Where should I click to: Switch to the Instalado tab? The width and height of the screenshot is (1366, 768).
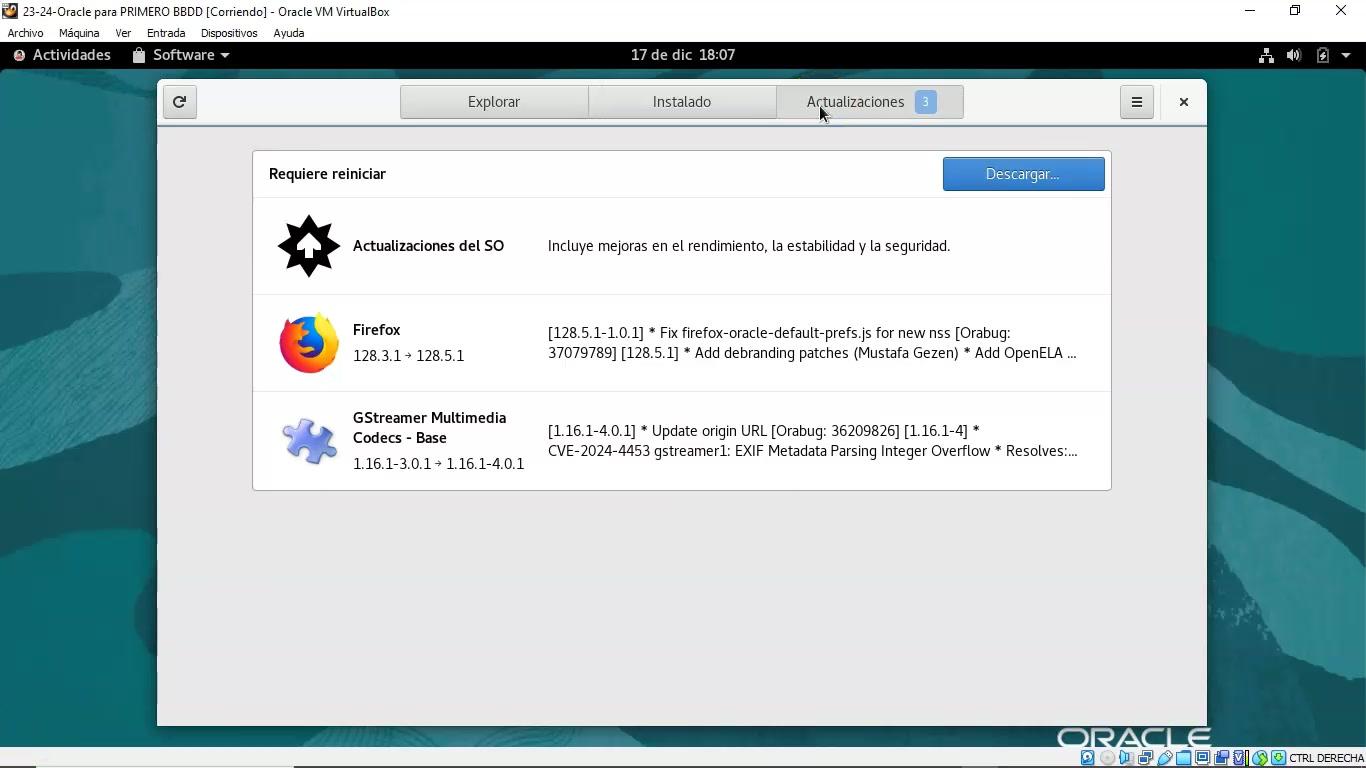point(682,102)
